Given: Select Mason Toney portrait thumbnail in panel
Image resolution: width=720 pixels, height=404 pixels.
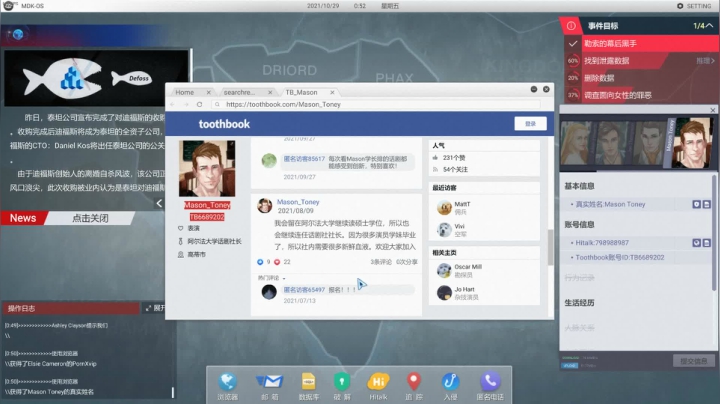Looking at the screenshot, I should (692, 143).
